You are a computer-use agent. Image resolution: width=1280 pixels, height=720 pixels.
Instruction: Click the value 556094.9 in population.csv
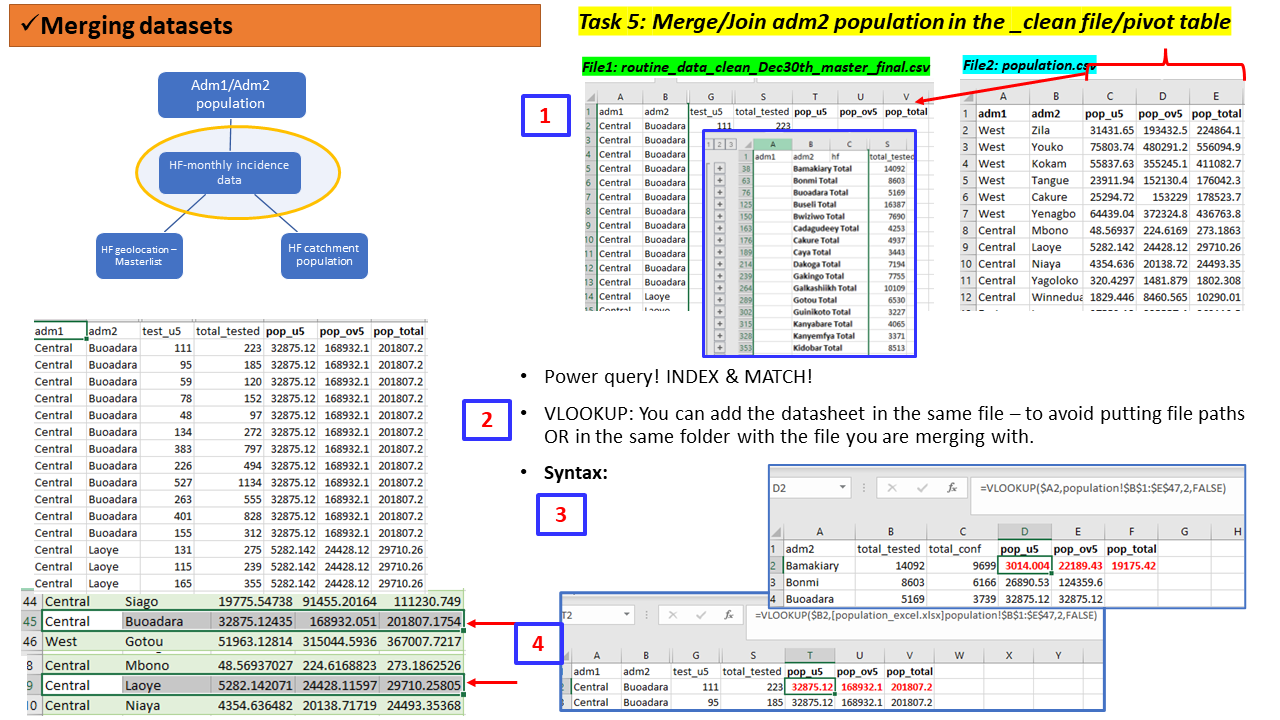point(1218,147)
